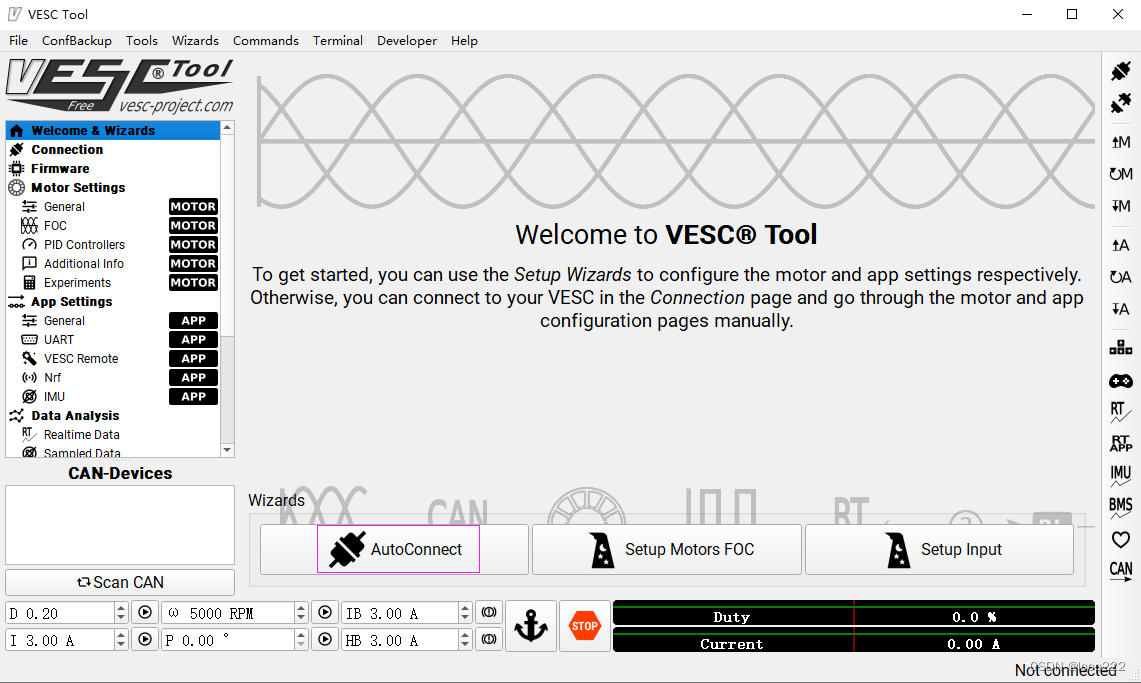Open the Tools menu
The width and height of the screenshot is (1141, 683).
pyautogui.click(x=141, y=41)
